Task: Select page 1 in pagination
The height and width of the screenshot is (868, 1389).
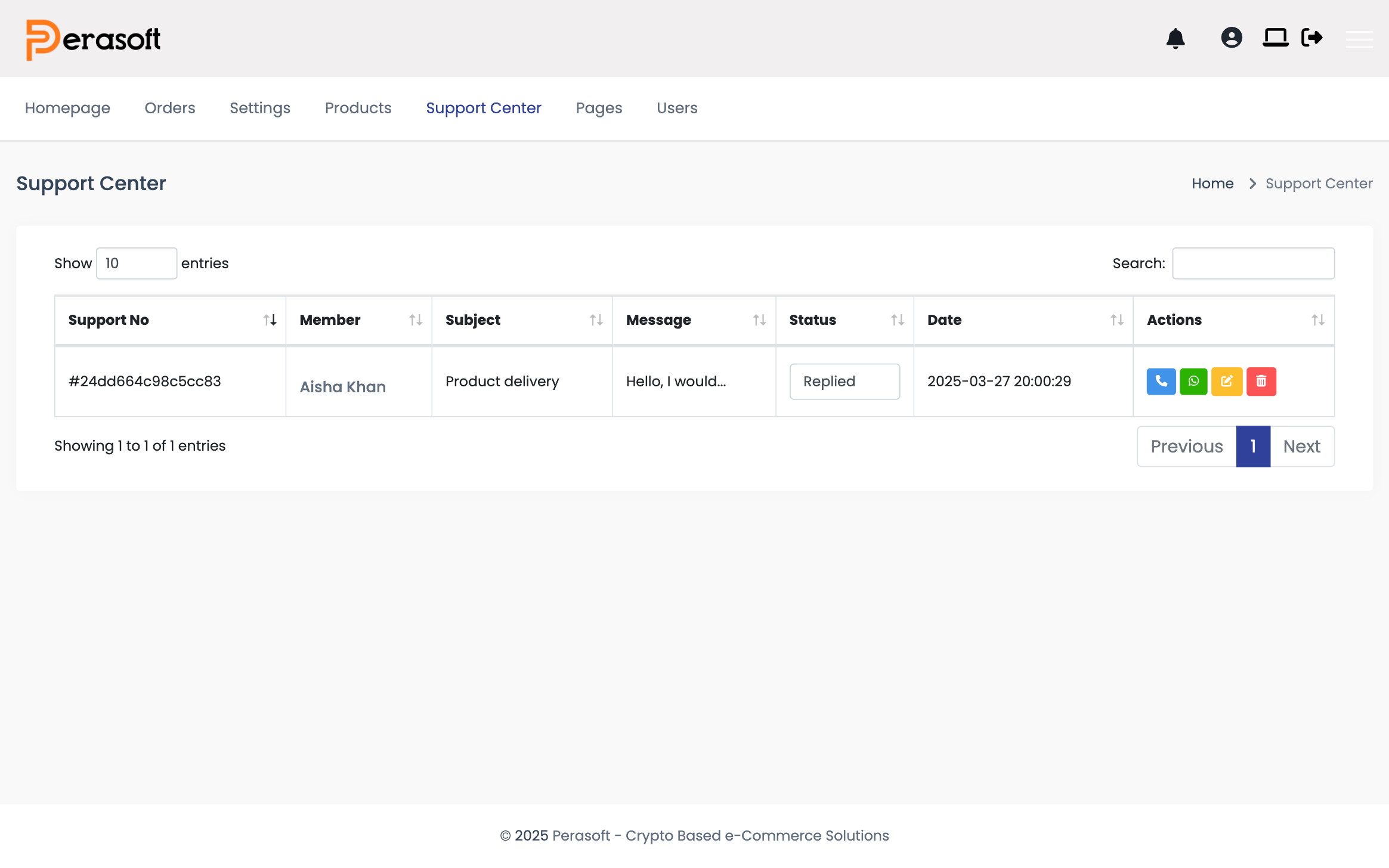Action: [1253, 447]
